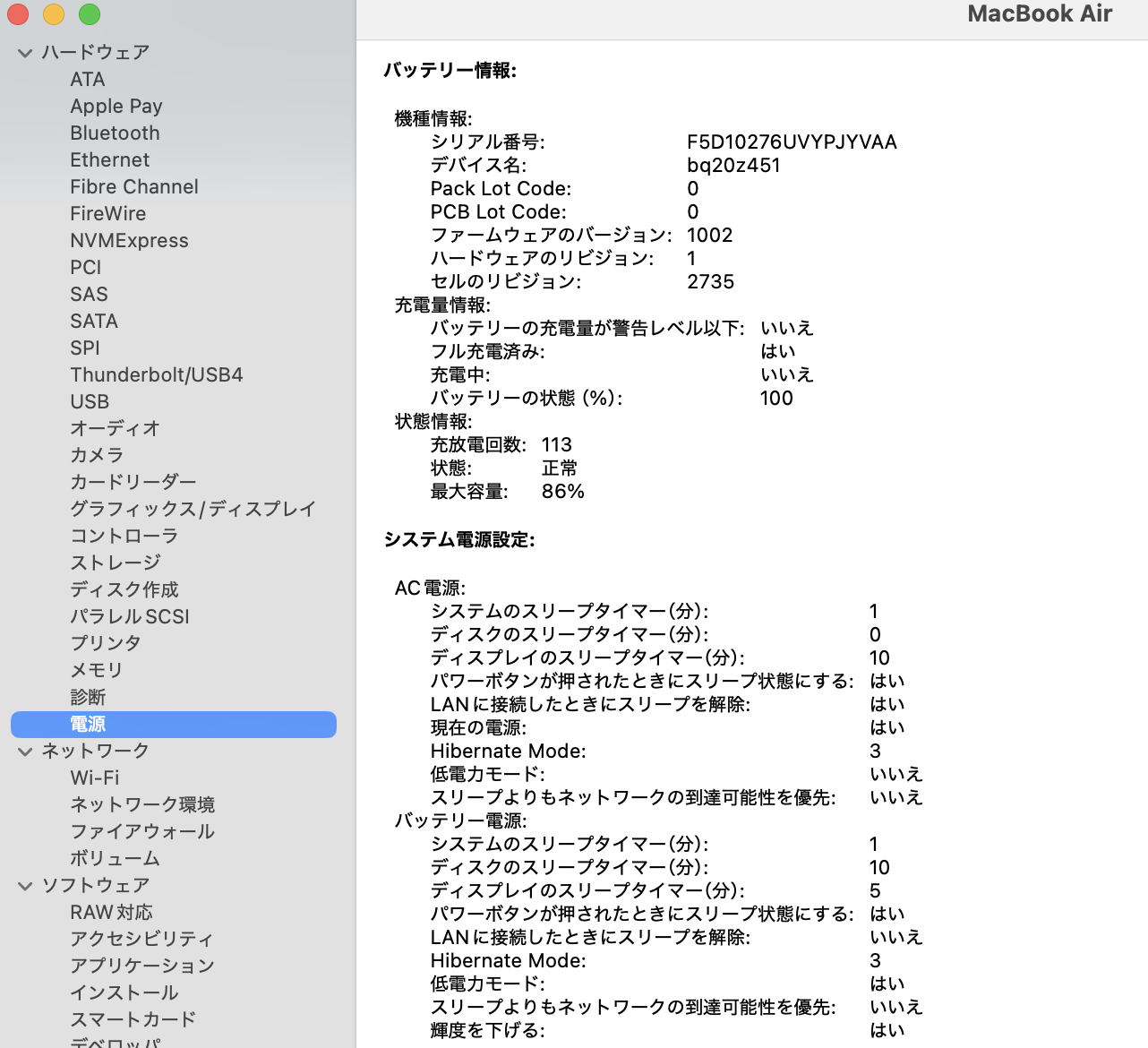Show NVMExpress hardware details
The width and height of the screenshot is (1148, 1048).
[x=129, y=241]
